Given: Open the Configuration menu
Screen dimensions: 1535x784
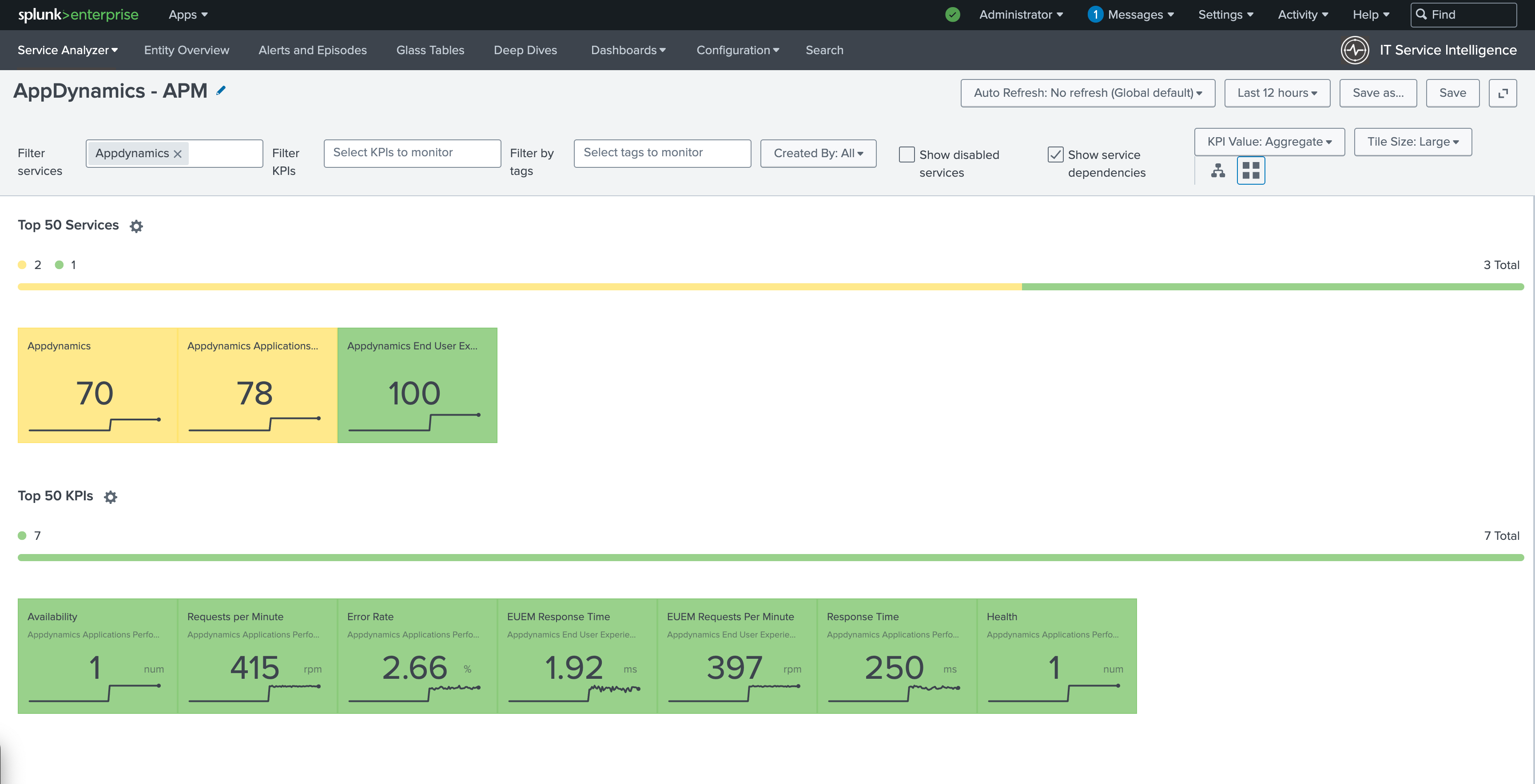Looking at the screenshot, I should pyautogui.click(x=738, y=50).
